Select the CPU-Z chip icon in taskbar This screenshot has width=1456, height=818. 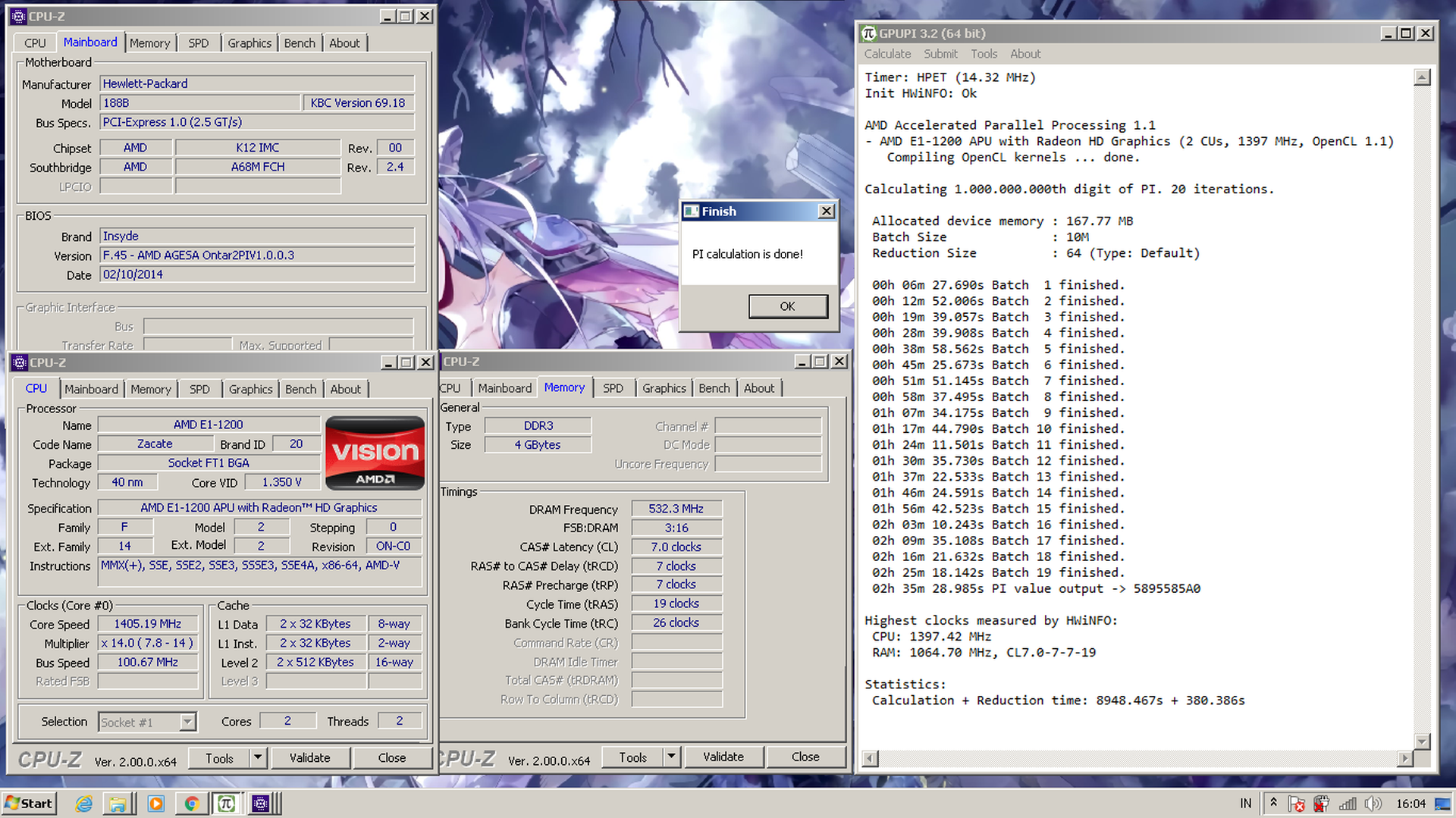261,804
